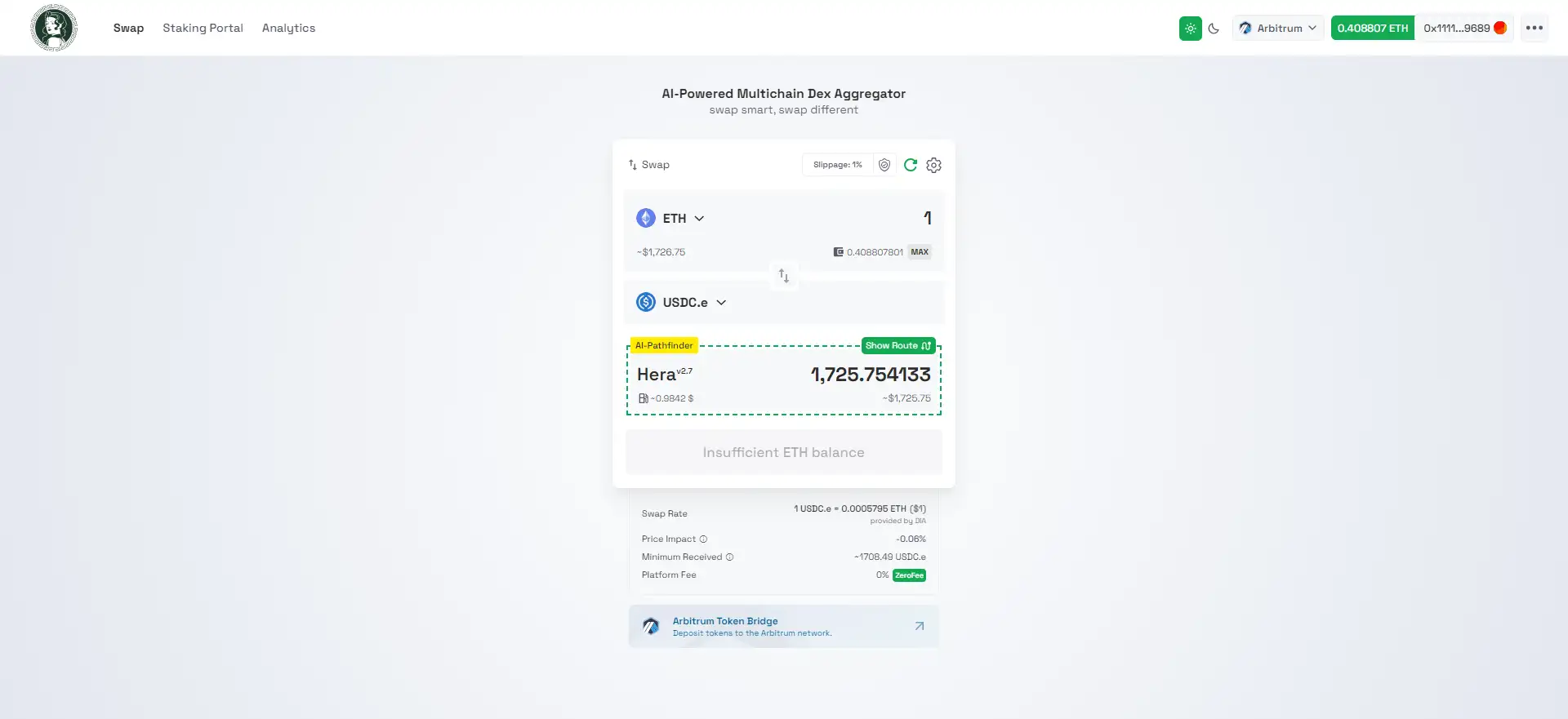1568x719 pixels.
Task: Flip swap direction between ETH and USDC.e
Action: 784,276
